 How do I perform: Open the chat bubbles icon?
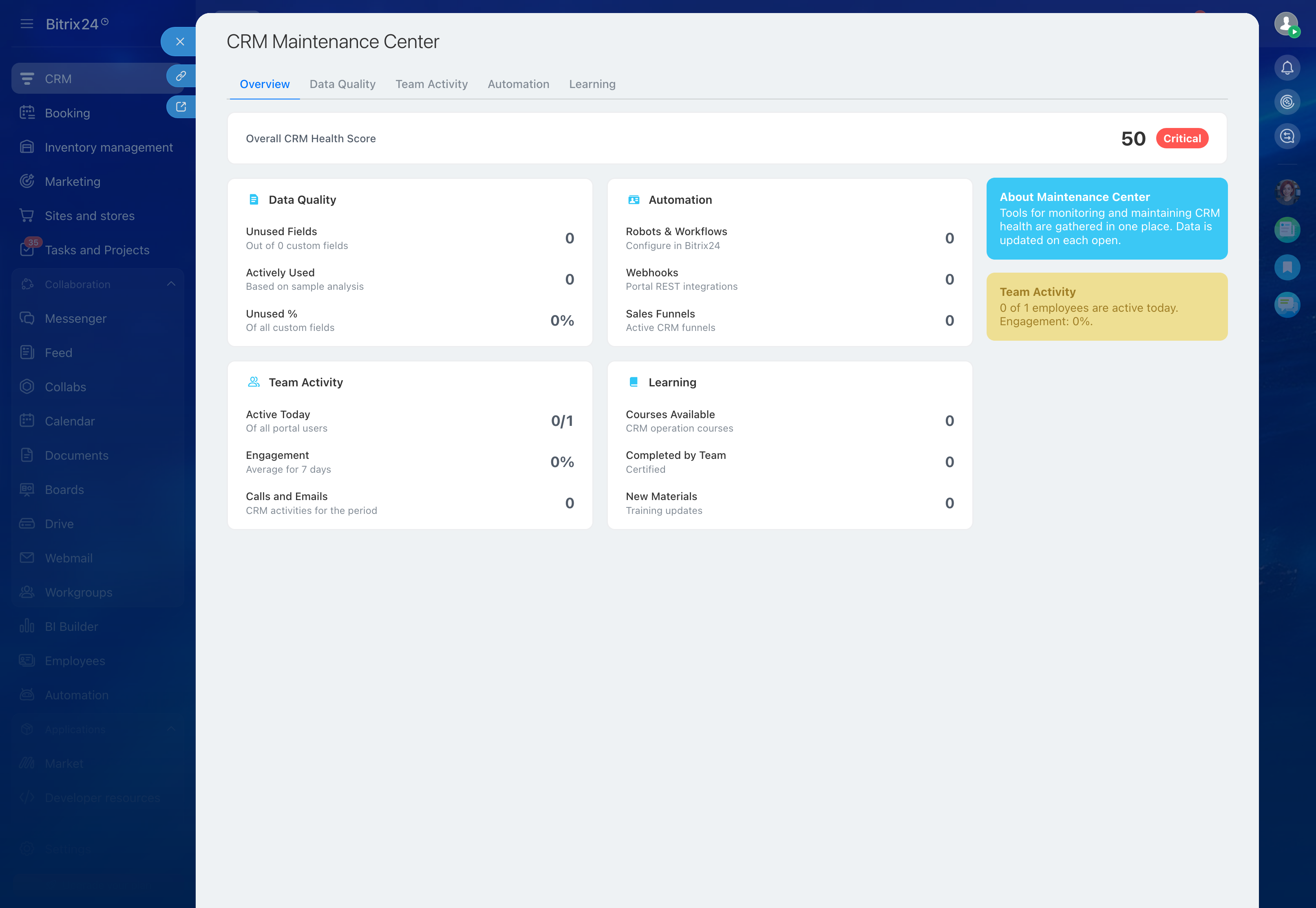coord(1287,305)
